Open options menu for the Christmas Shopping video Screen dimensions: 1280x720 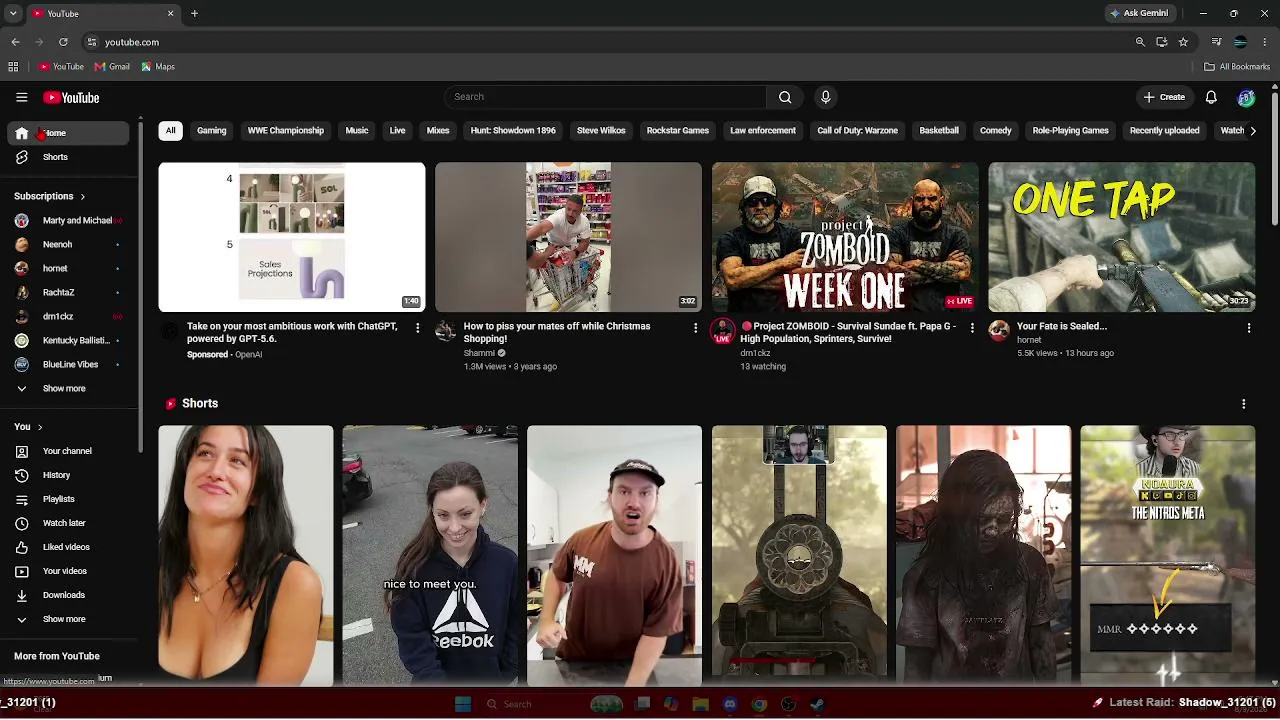point(695,328)
